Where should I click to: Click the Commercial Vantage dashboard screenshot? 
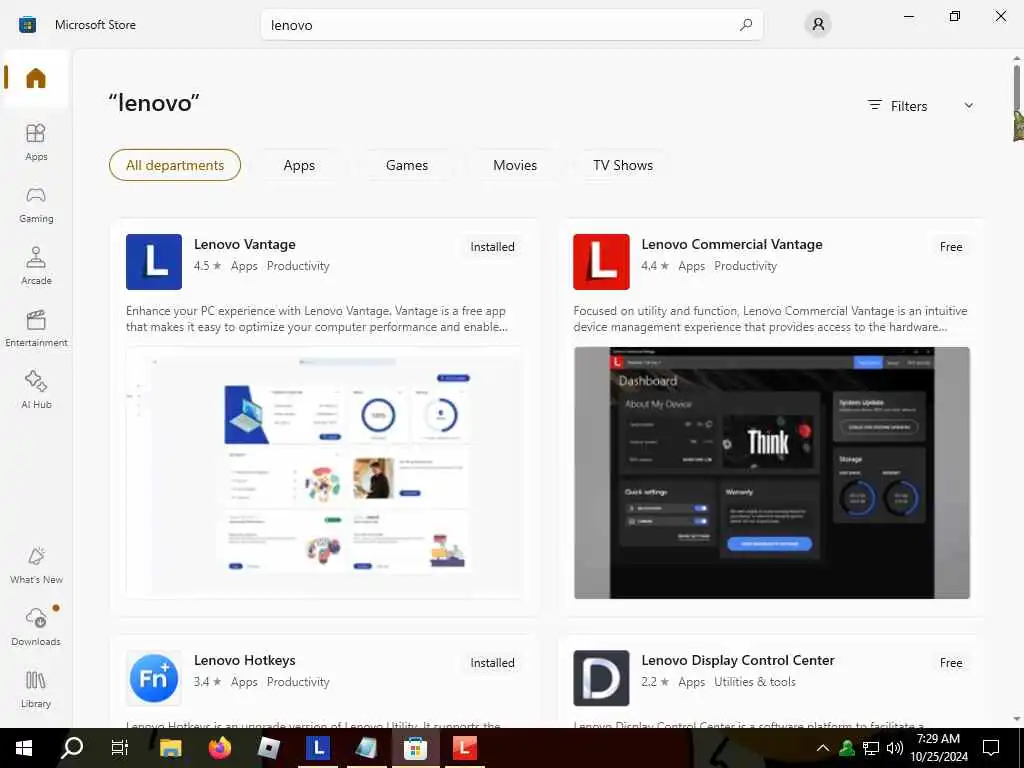[x=772, y=473]
